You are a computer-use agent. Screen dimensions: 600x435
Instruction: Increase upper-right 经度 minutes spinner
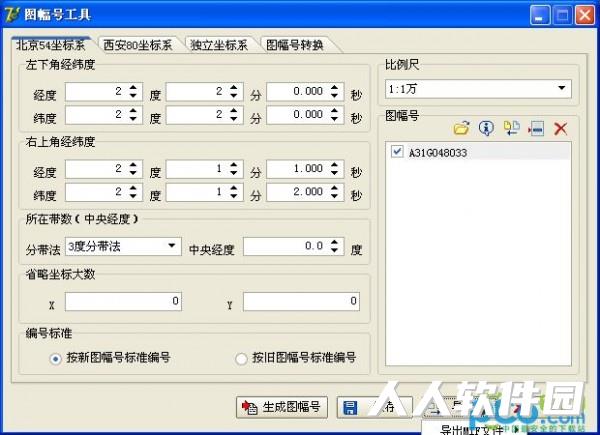233,165
